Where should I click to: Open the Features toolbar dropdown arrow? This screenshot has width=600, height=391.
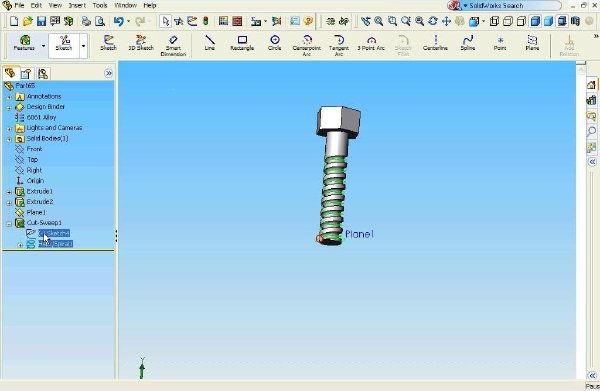pyautogui.click(x=43, y=46)
